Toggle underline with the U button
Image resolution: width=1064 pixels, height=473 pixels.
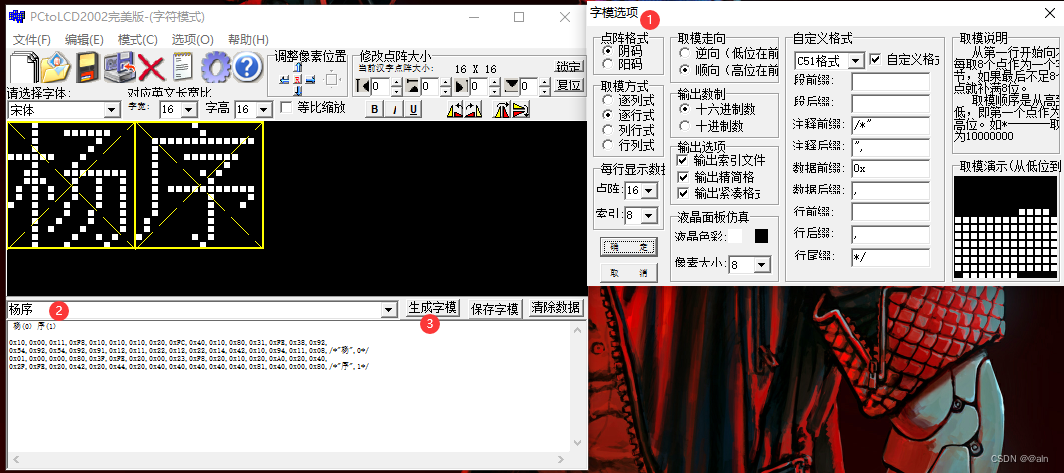click(x=413, y=109)
